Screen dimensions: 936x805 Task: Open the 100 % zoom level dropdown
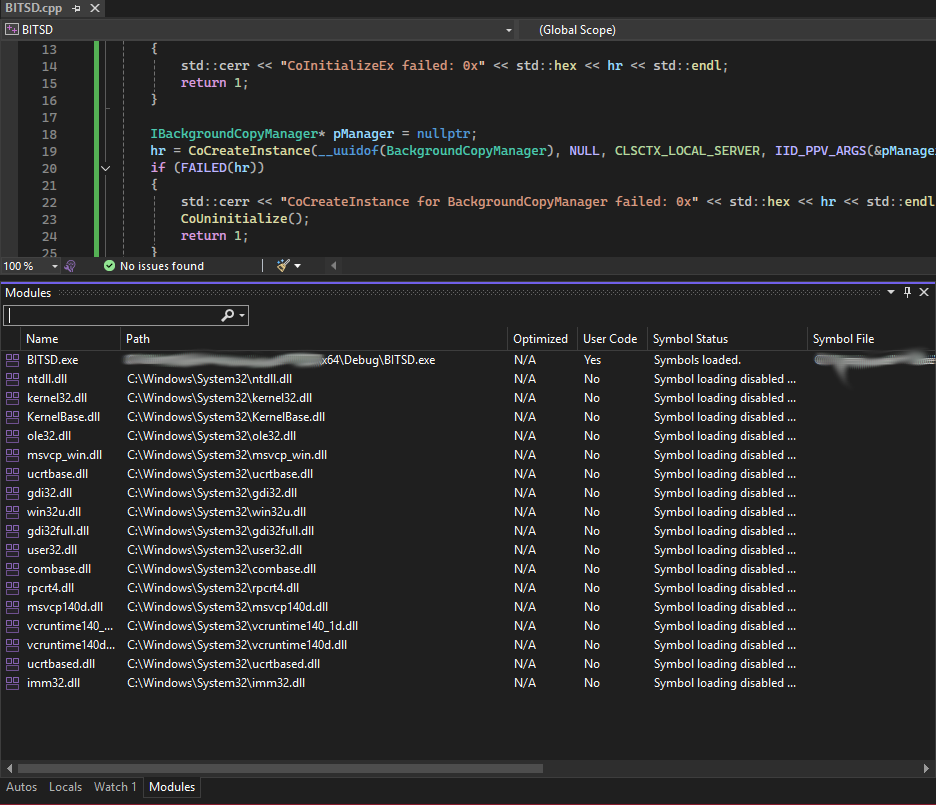click(54, 266)
